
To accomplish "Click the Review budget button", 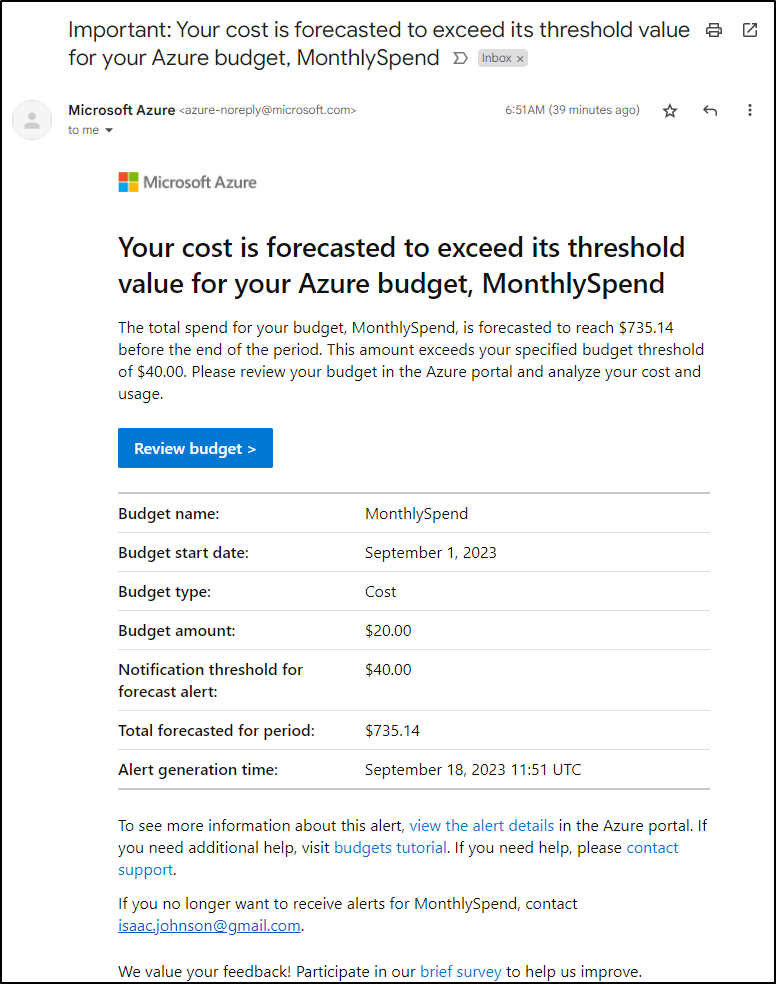I will point(195,448).
